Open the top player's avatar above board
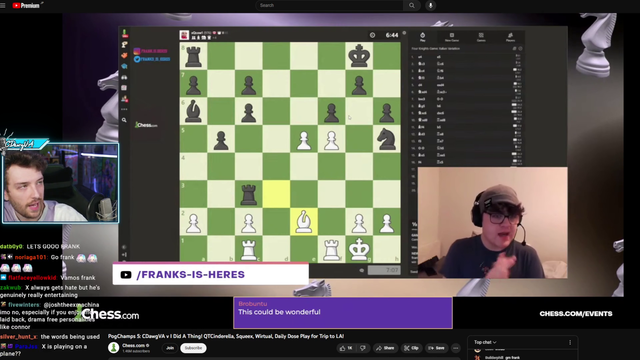The width and height of the screenshot is (640, 360). pyautogui.click(x=184, y=35)
